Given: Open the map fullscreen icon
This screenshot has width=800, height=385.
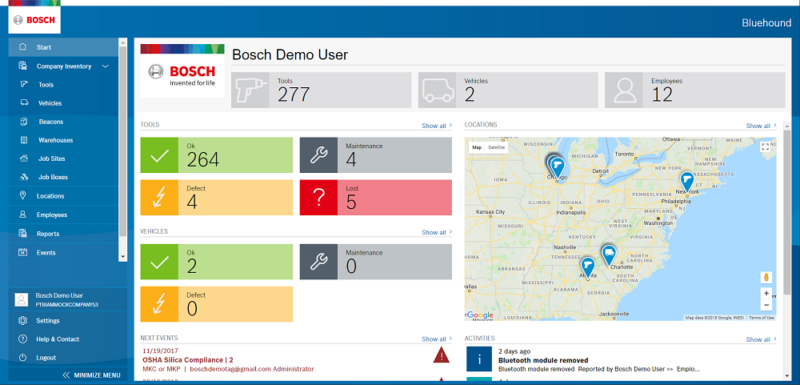Looking at the screenshot, I should (764, 147).
